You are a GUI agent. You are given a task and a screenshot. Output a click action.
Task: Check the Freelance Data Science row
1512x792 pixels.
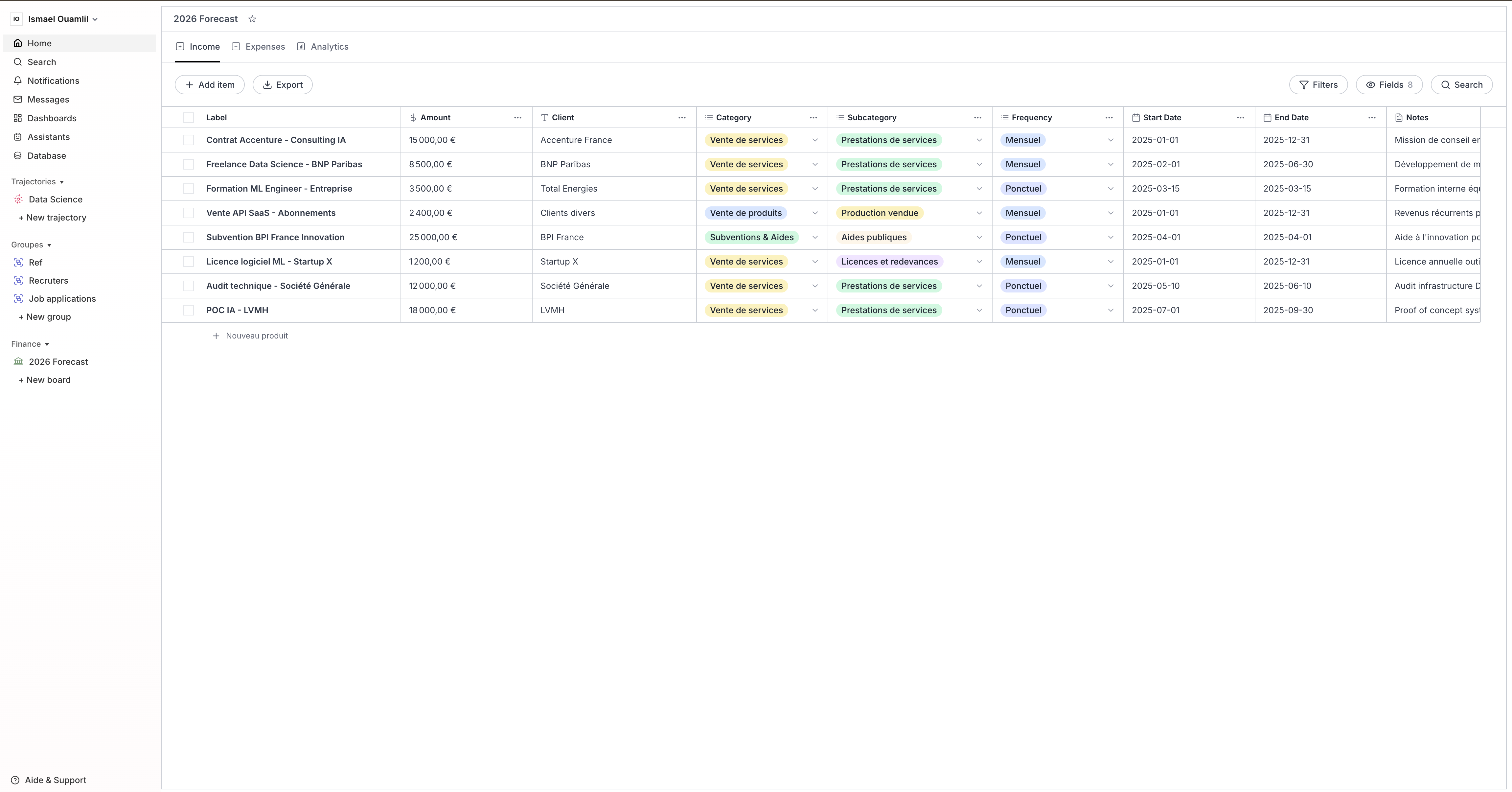[x=188, y=164]
